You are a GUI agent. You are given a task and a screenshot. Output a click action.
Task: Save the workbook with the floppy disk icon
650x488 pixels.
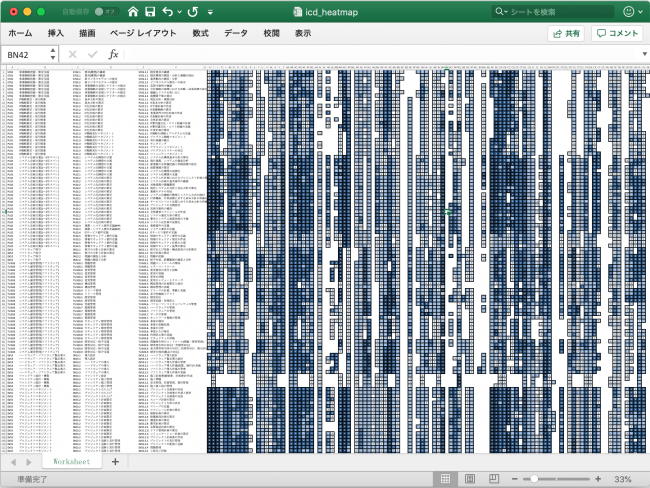[150, 11]
